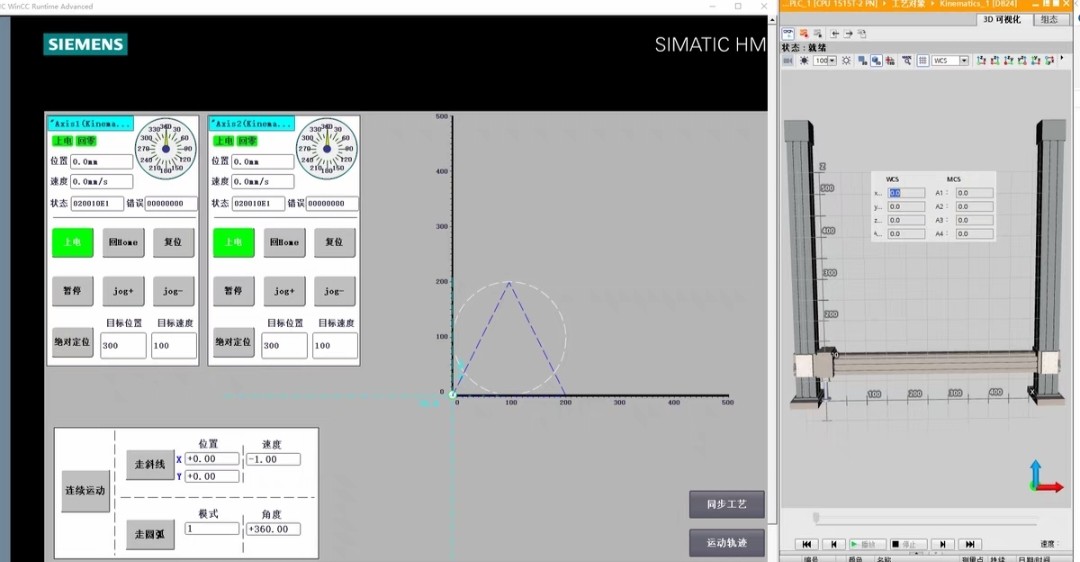This screenshot has width=1080, height=562.
Task: Click the MCS A1 value field
Action: tap(974, 193)
